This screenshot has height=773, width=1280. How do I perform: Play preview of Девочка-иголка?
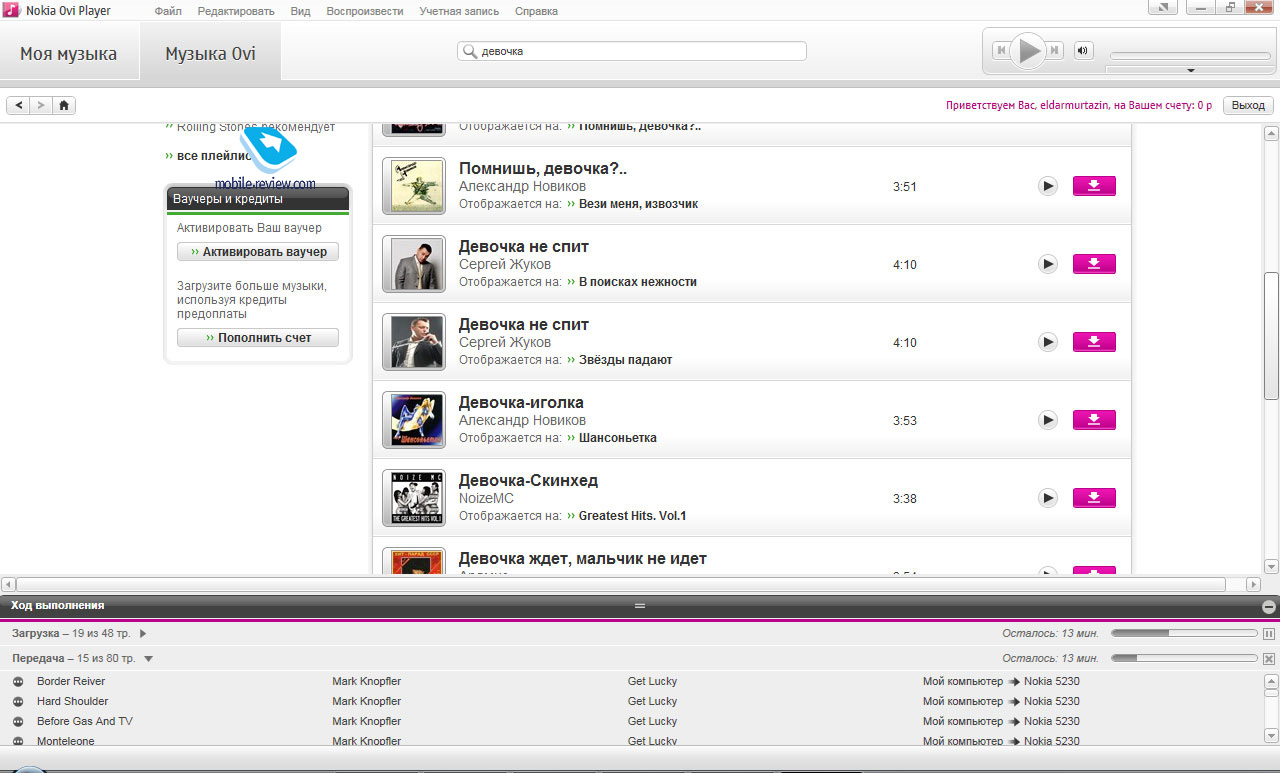[x=1047, y=420]
